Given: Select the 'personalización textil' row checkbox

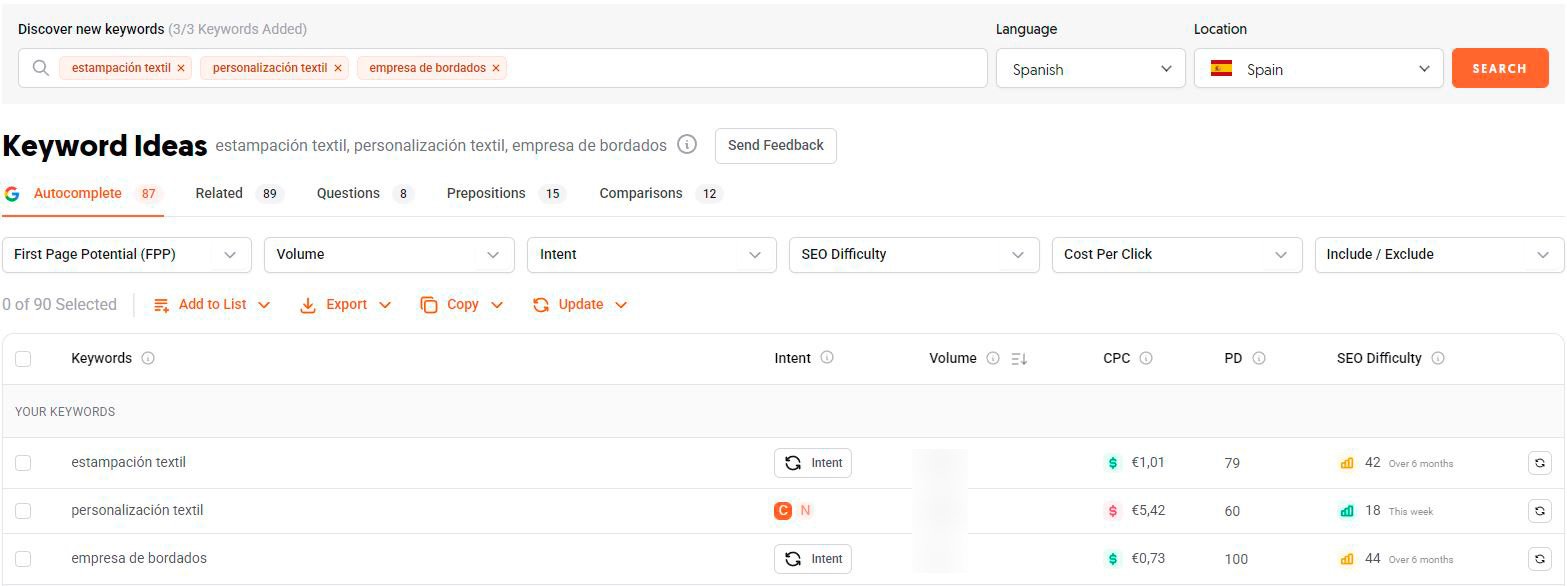Looking at the screenshot, I should 23,511.
